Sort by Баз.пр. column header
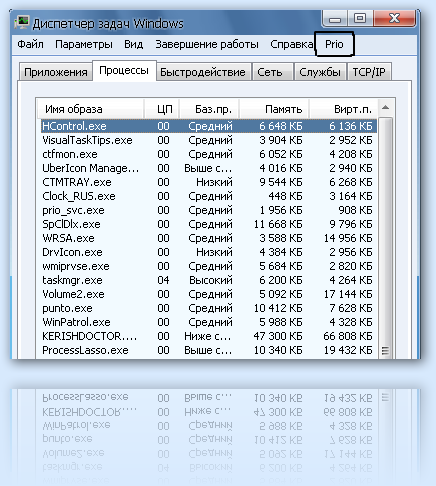 pos(209,109)
